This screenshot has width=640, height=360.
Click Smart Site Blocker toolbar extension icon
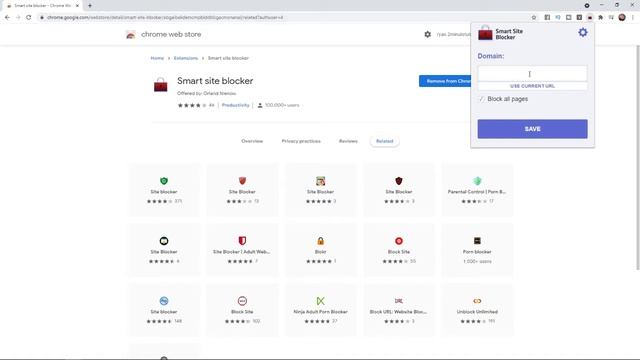[x=590, y=18]
